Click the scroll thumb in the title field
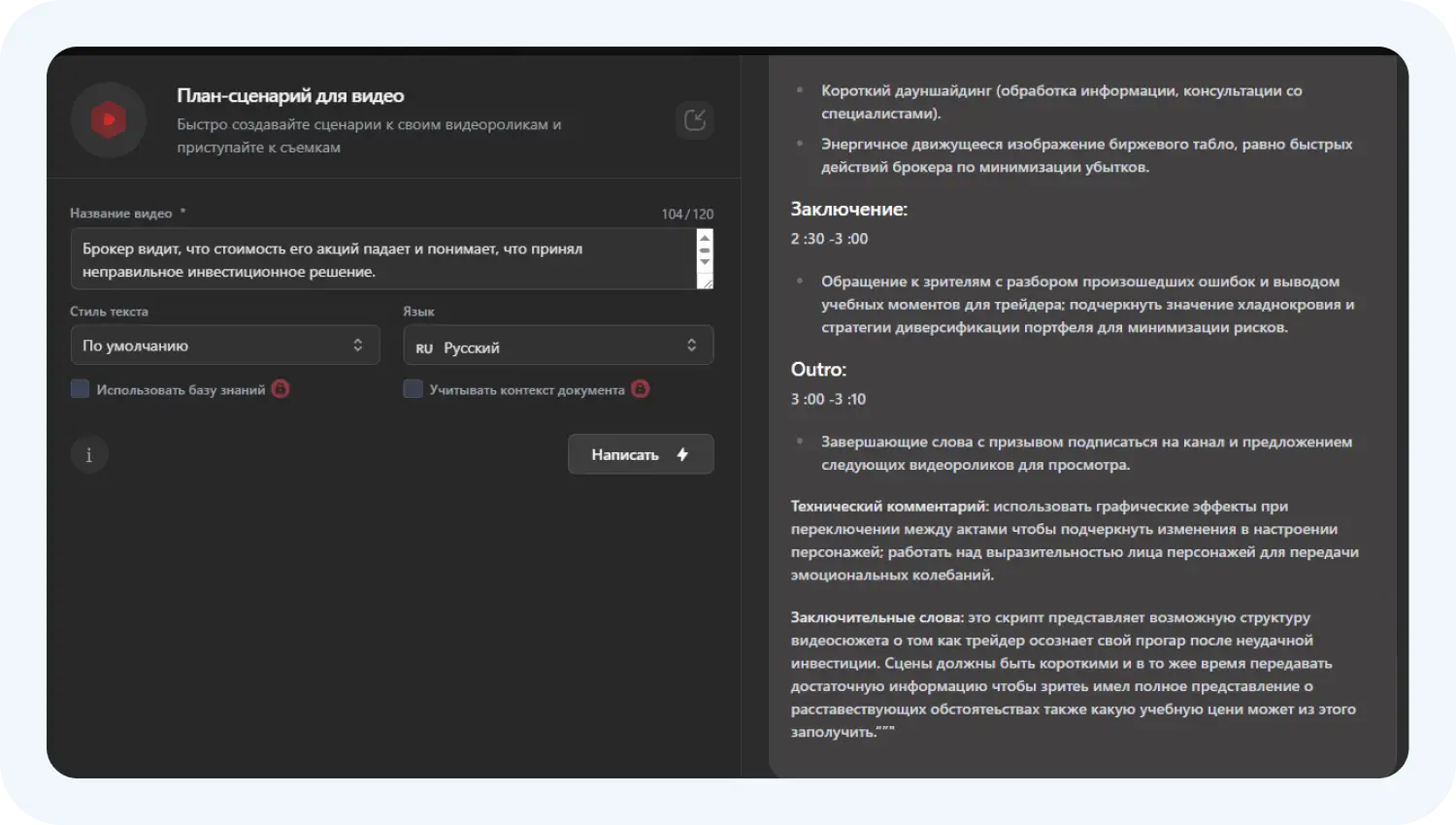1456x825 pixels. point(705,250)
